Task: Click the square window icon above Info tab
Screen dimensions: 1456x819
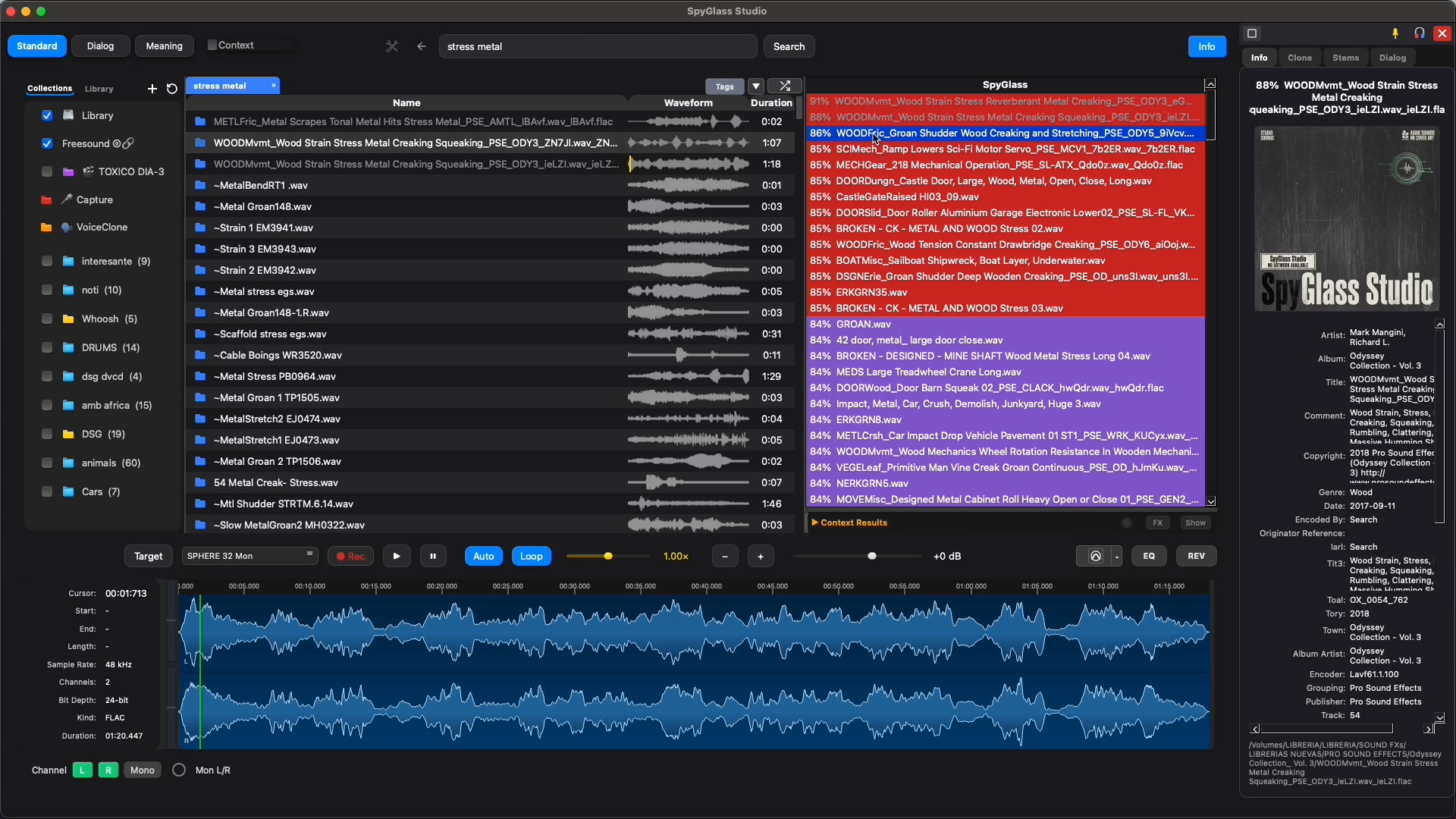Action: coord(1252,33)
